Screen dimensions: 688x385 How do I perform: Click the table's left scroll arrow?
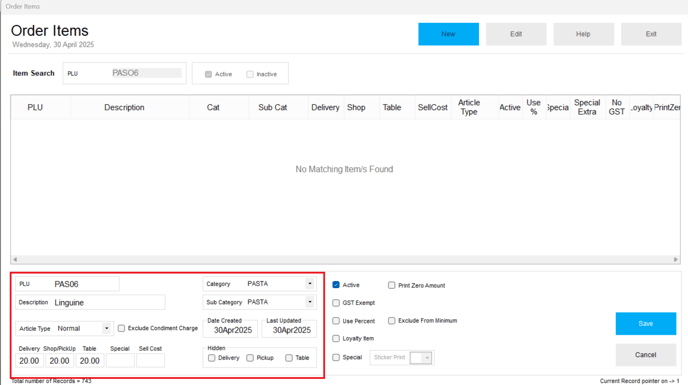pyautogui.click(x=15, y=259)
